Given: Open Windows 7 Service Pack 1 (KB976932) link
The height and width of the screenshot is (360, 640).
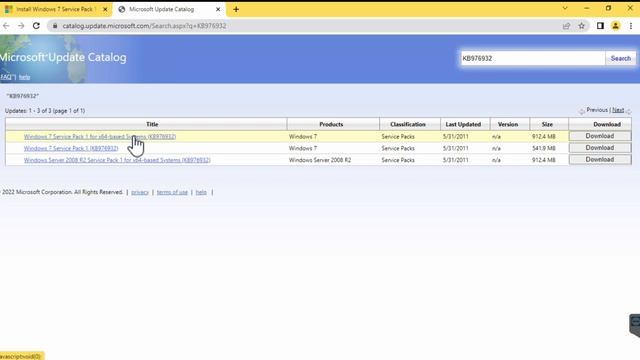Looking at the screenshot, I should pos(71,148).
